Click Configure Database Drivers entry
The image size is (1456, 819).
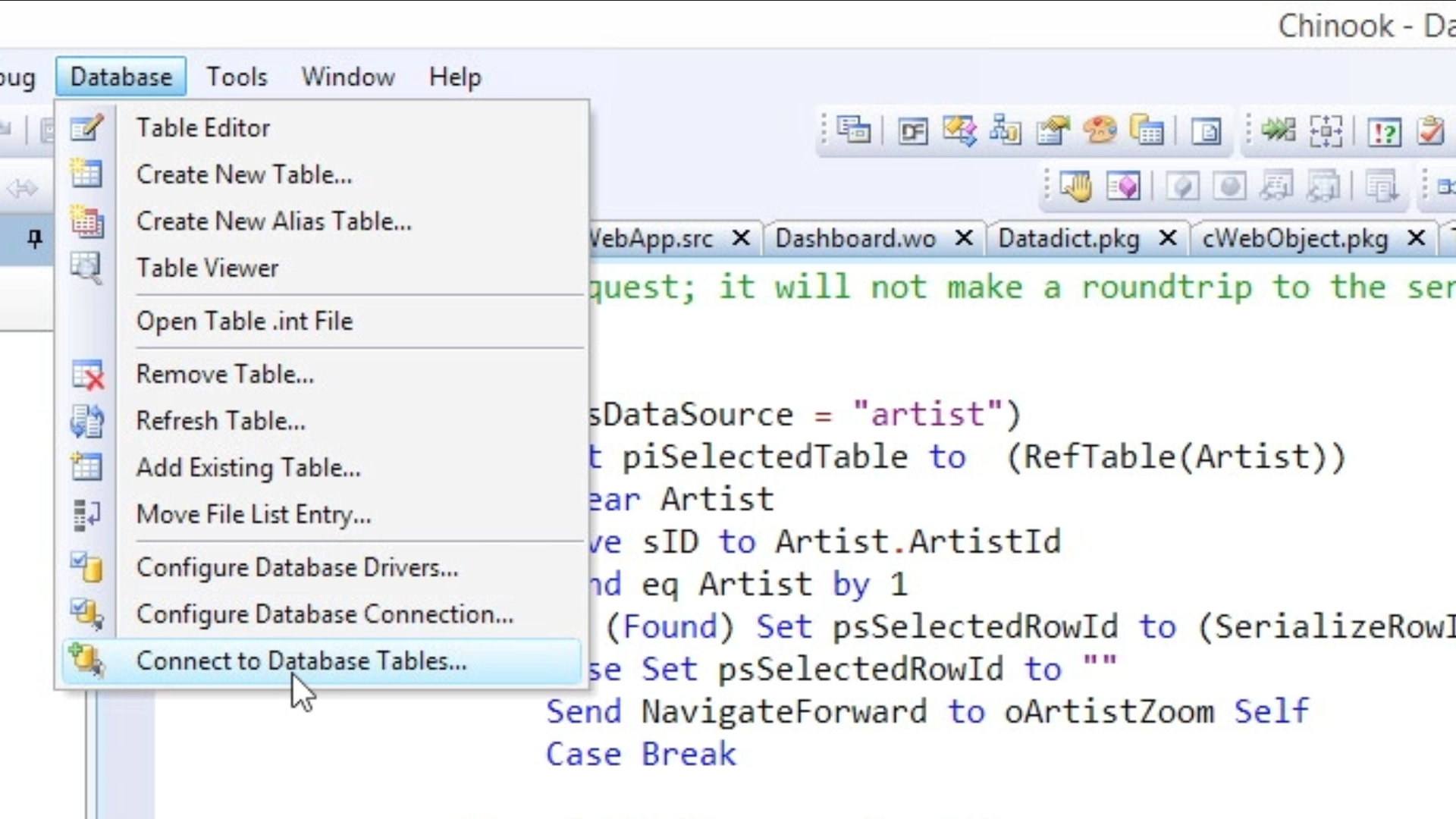[297, 567]
